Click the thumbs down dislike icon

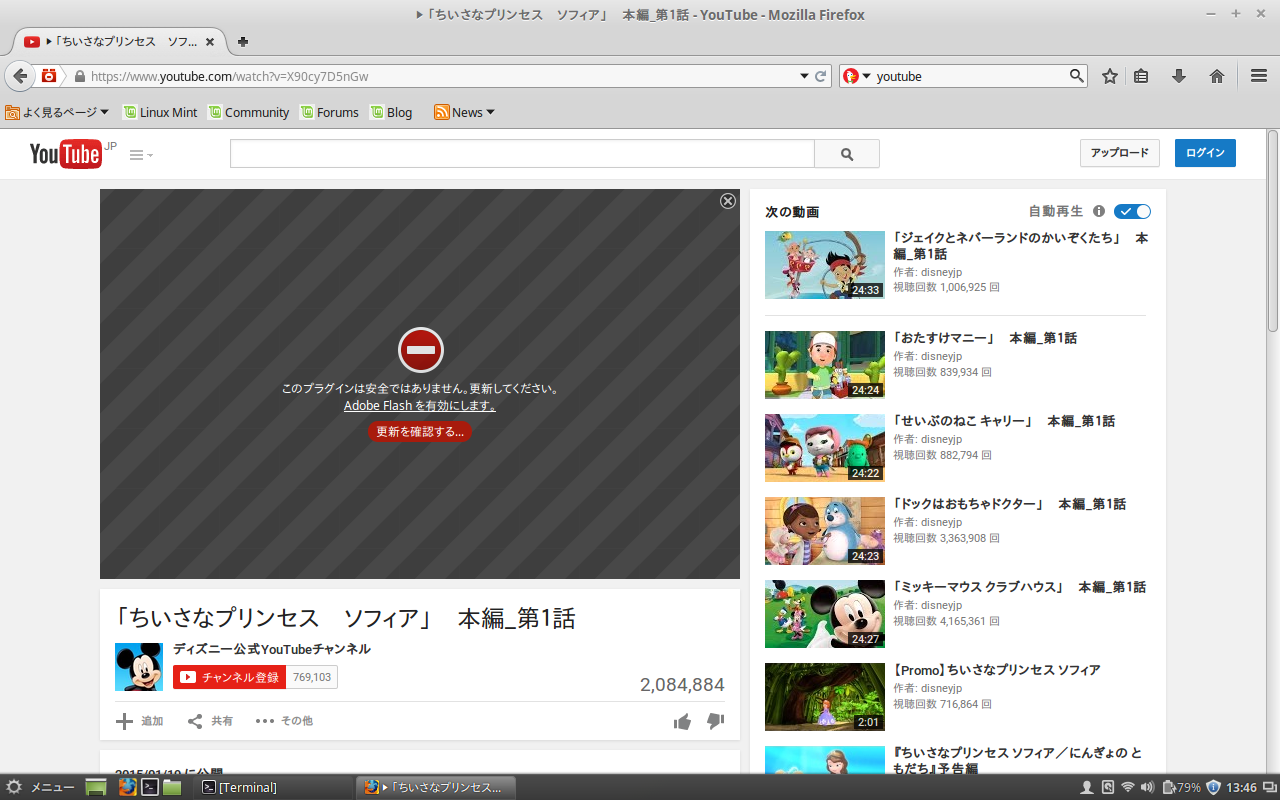pos(716,721)
